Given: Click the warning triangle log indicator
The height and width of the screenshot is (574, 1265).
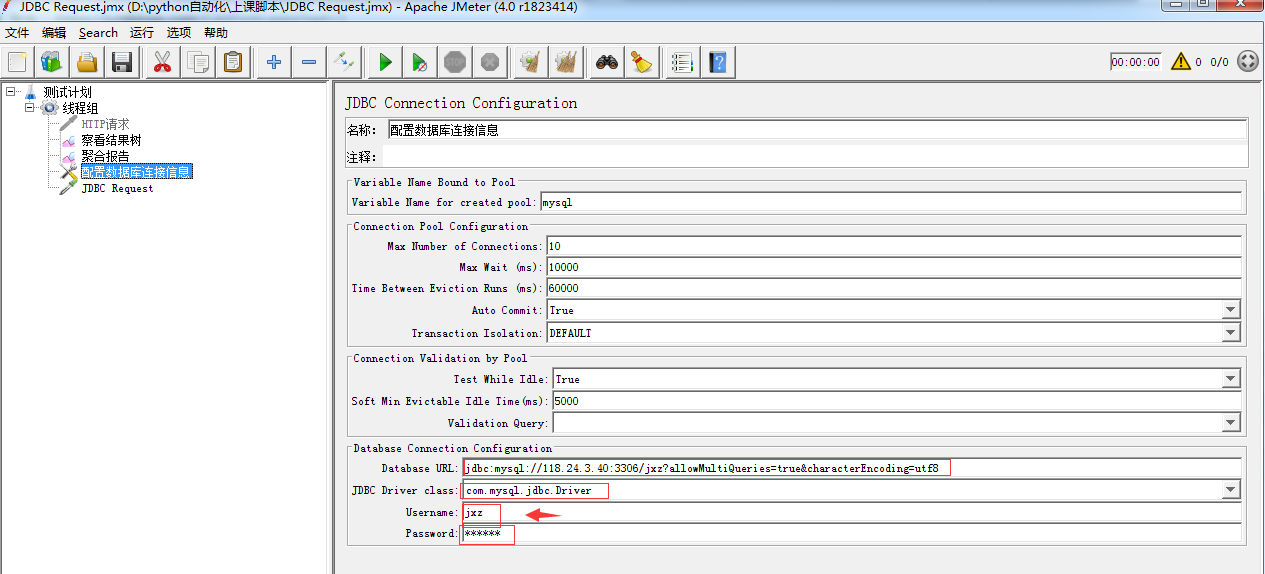Looking at the screenshot, I should pos(1180,62).
